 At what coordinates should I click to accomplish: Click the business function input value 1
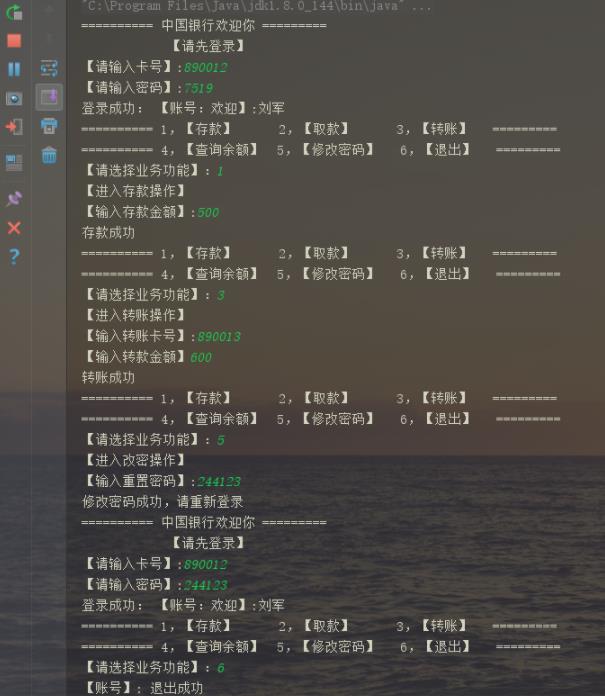click(220, 171)
